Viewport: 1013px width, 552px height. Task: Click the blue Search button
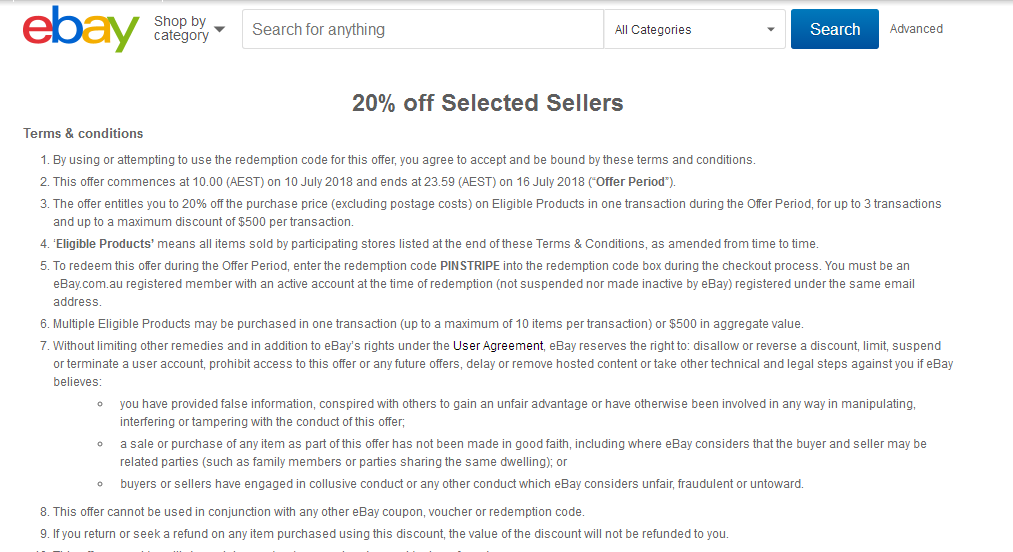(835, 29)
